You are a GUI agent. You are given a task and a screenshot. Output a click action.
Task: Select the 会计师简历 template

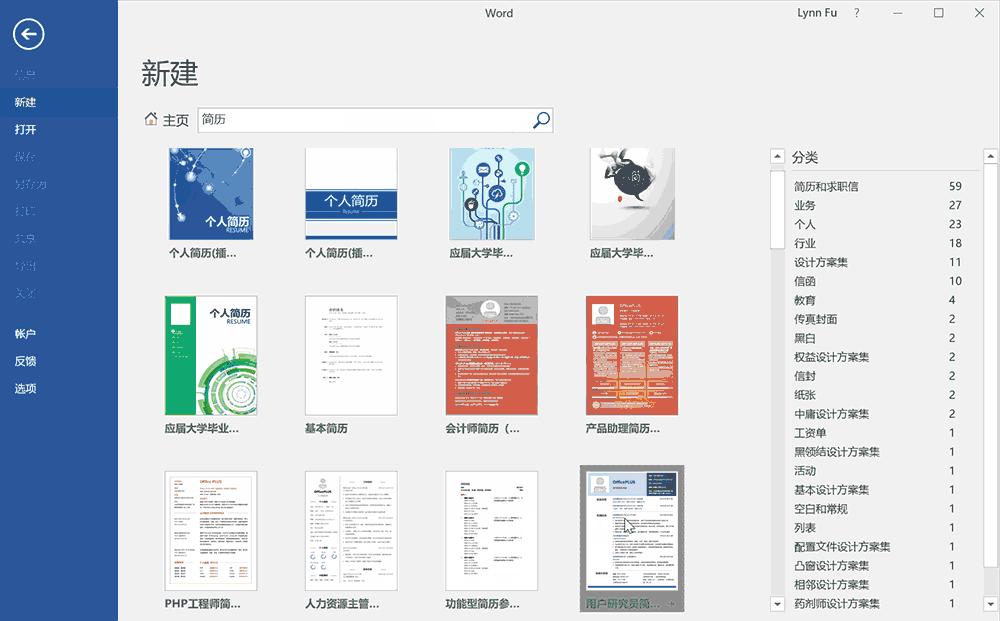tap(491, 356)
